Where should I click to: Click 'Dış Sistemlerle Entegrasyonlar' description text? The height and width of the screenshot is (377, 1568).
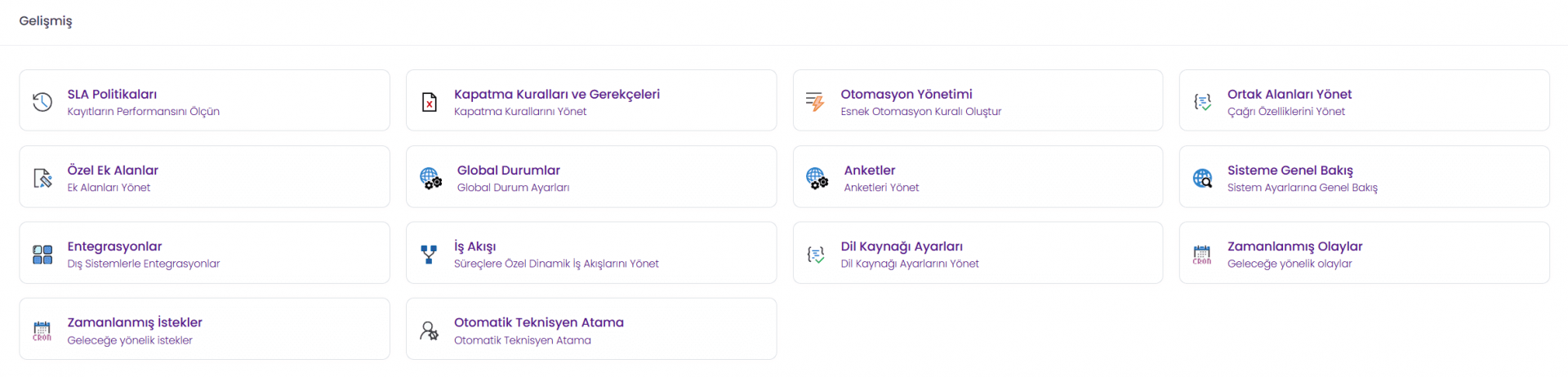[x=143, y=264]
